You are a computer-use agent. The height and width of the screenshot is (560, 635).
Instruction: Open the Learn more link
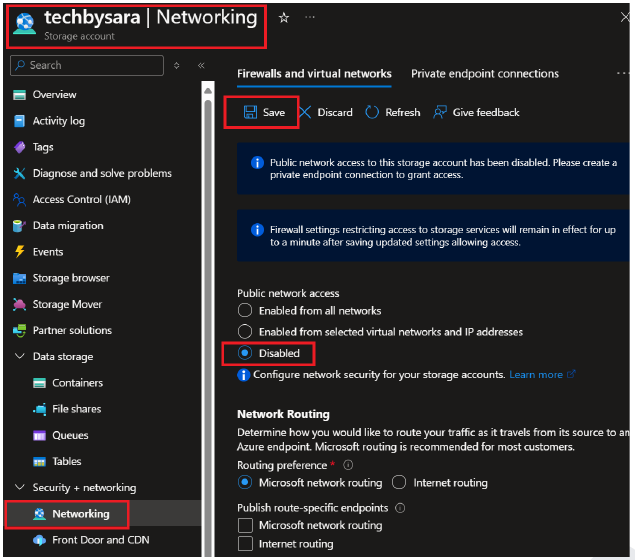(542, 375)
